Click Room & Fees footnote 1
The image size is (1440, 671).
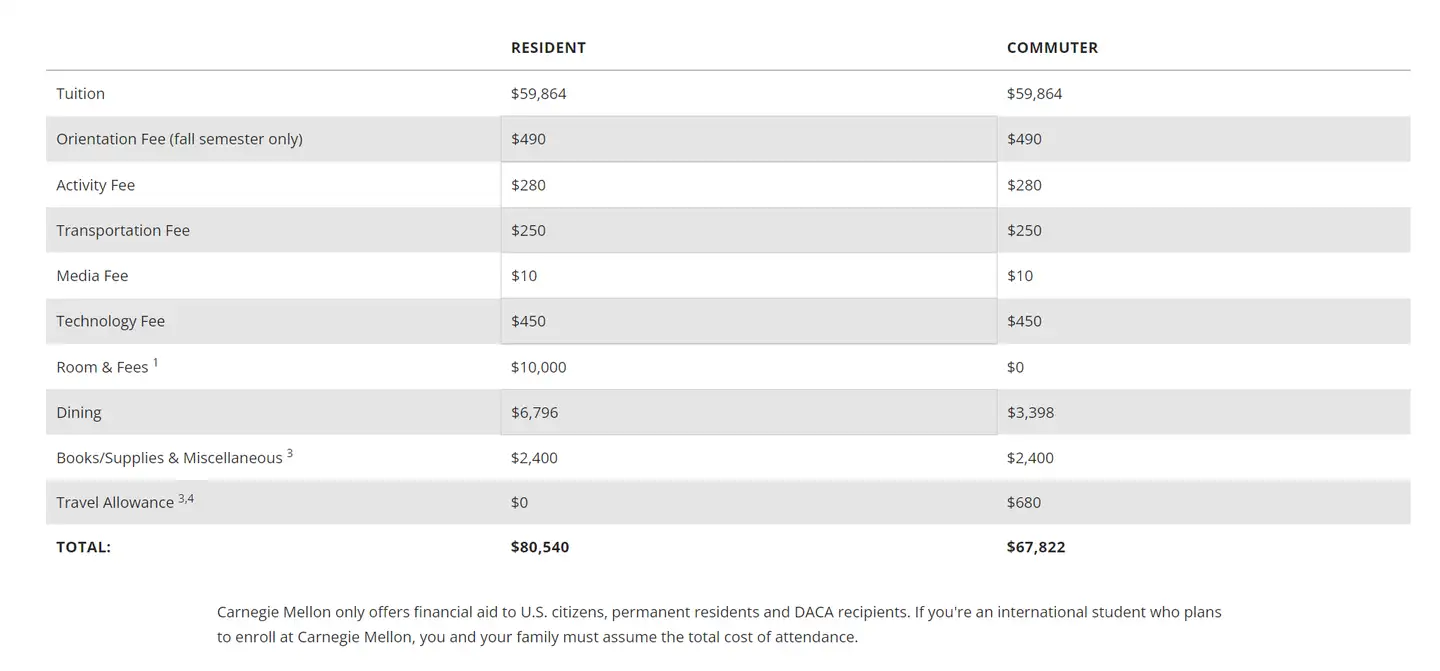(x=156, y=362)
